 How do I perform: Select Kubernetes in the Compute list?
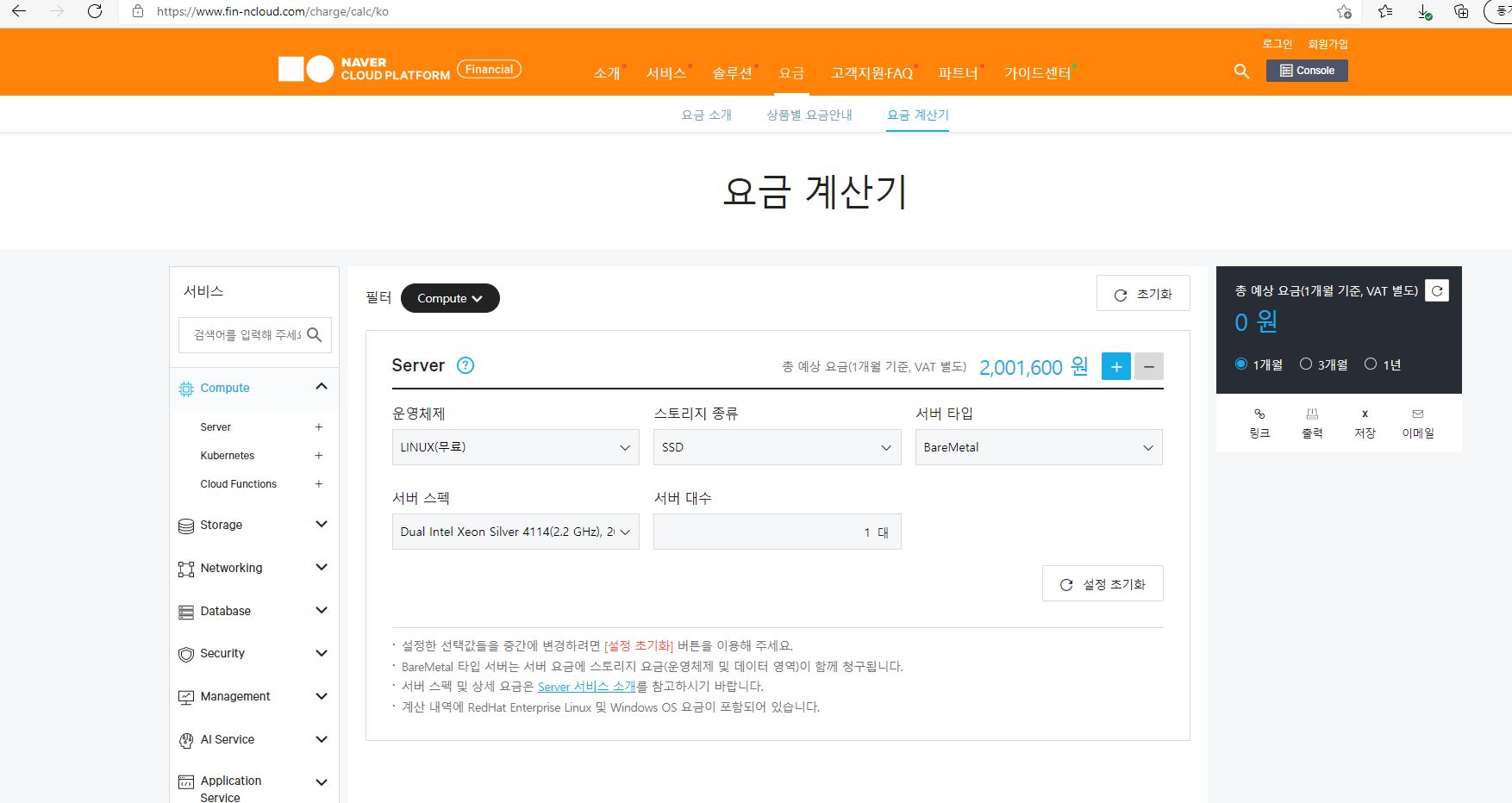(x=228, y=456)
